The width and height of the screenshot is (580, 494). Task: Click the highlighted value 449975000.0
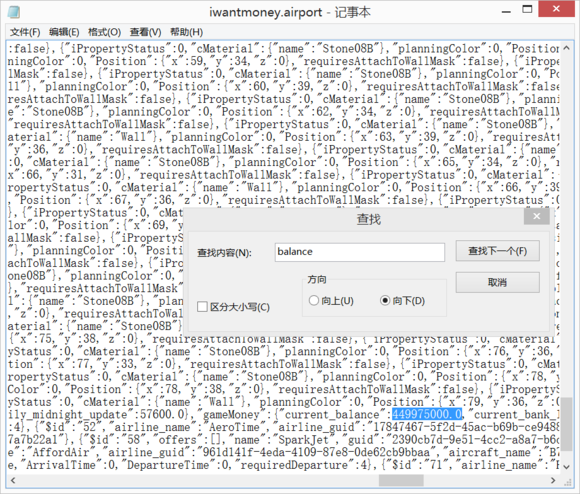[x=427, y=414]
